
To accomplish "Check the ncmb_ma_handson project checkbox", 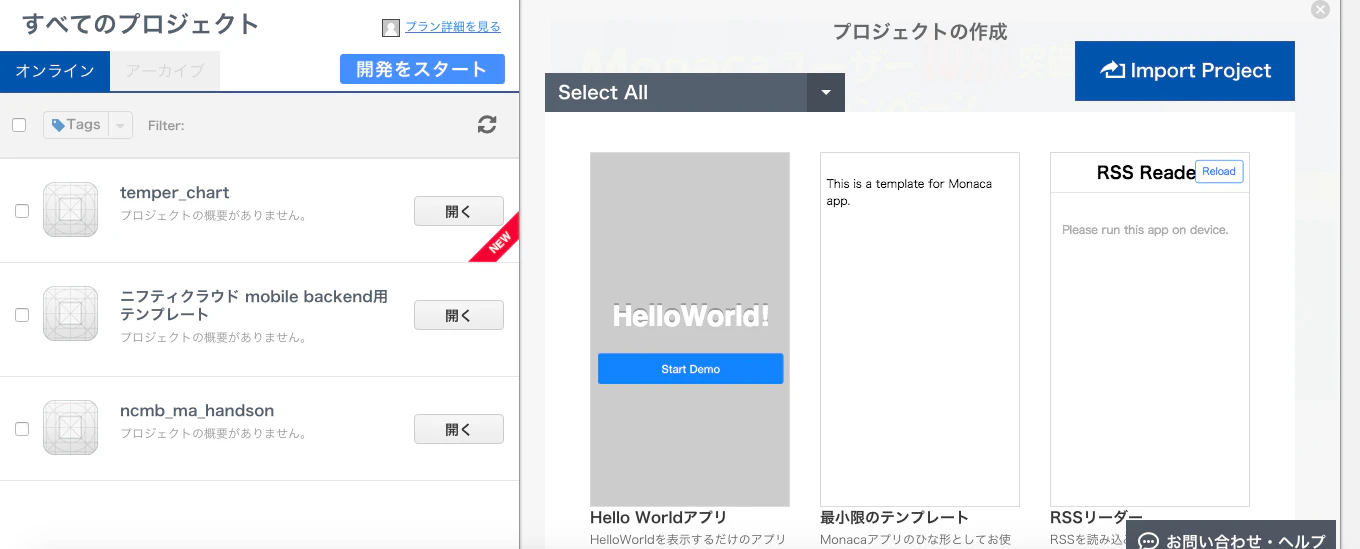I will (22, 429).
